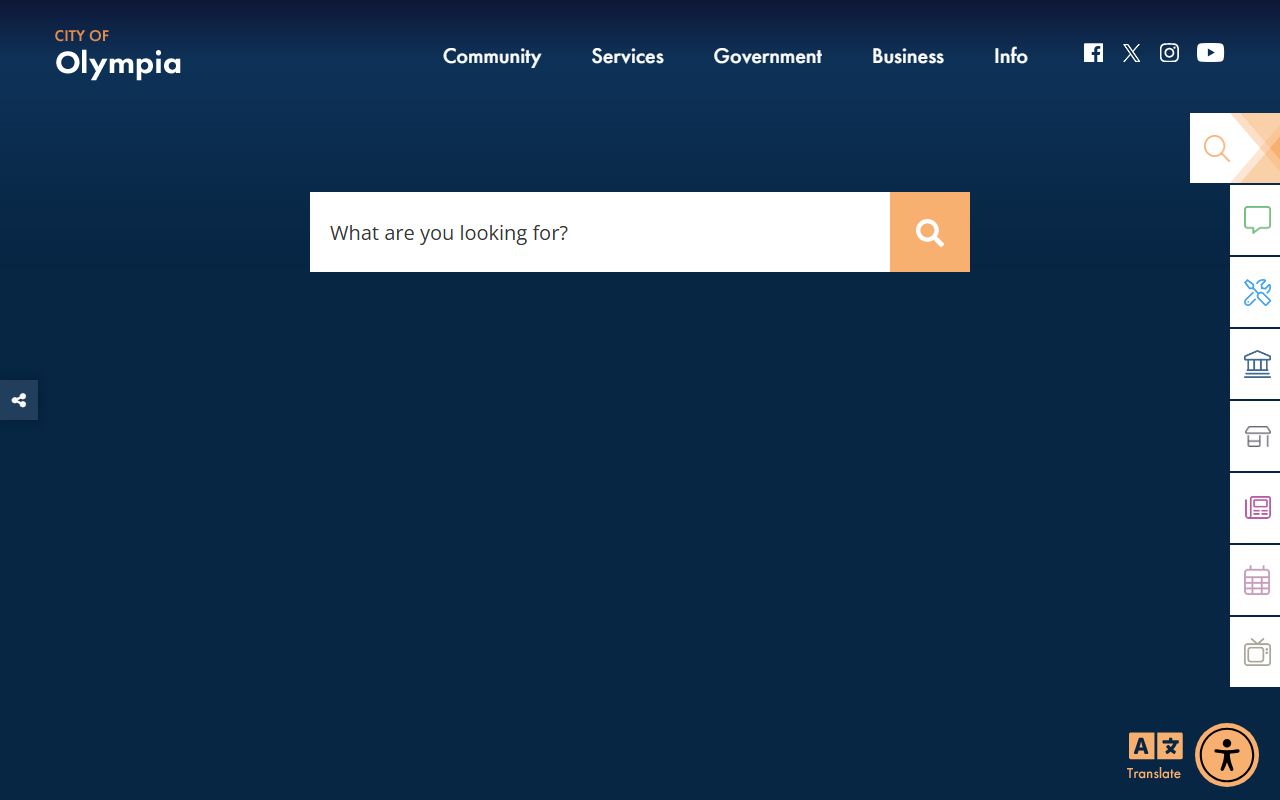Click the 'What are you looking for?' field
This screenshot has height=800, width=1280.
point(600,232)
